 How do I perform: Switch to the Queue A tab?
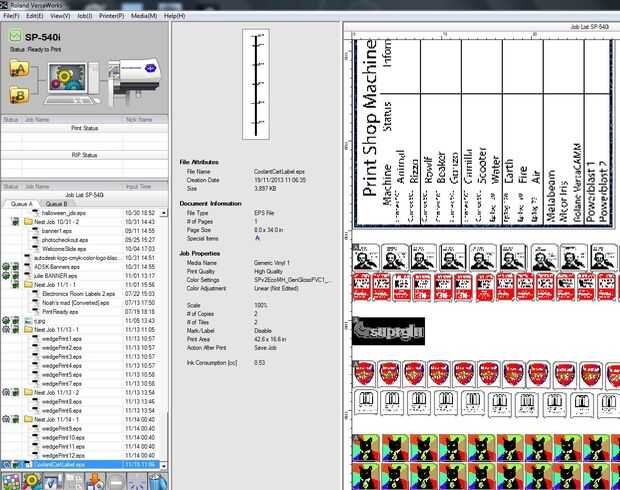coord(21,204)
